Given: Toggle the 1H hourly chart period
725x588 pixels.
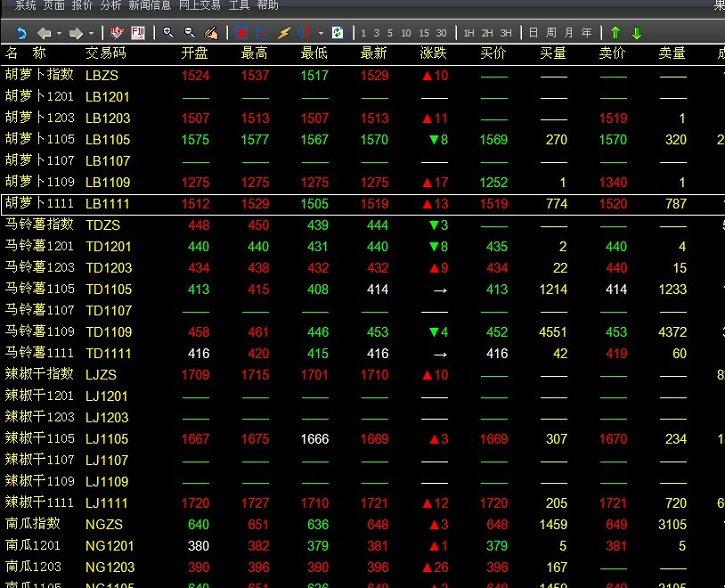Looking at the screenshot, I should tap(469, 33).
